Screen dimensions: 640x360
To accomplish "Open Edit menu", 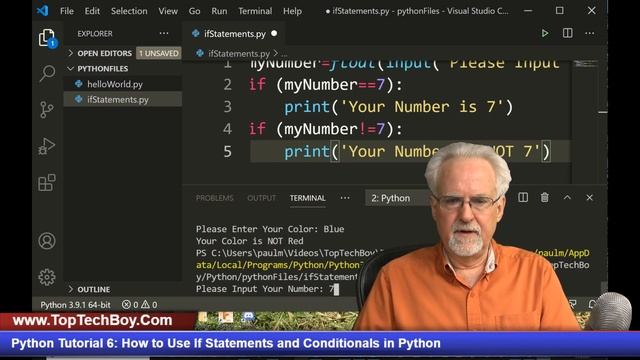I will tap(92, 11).
